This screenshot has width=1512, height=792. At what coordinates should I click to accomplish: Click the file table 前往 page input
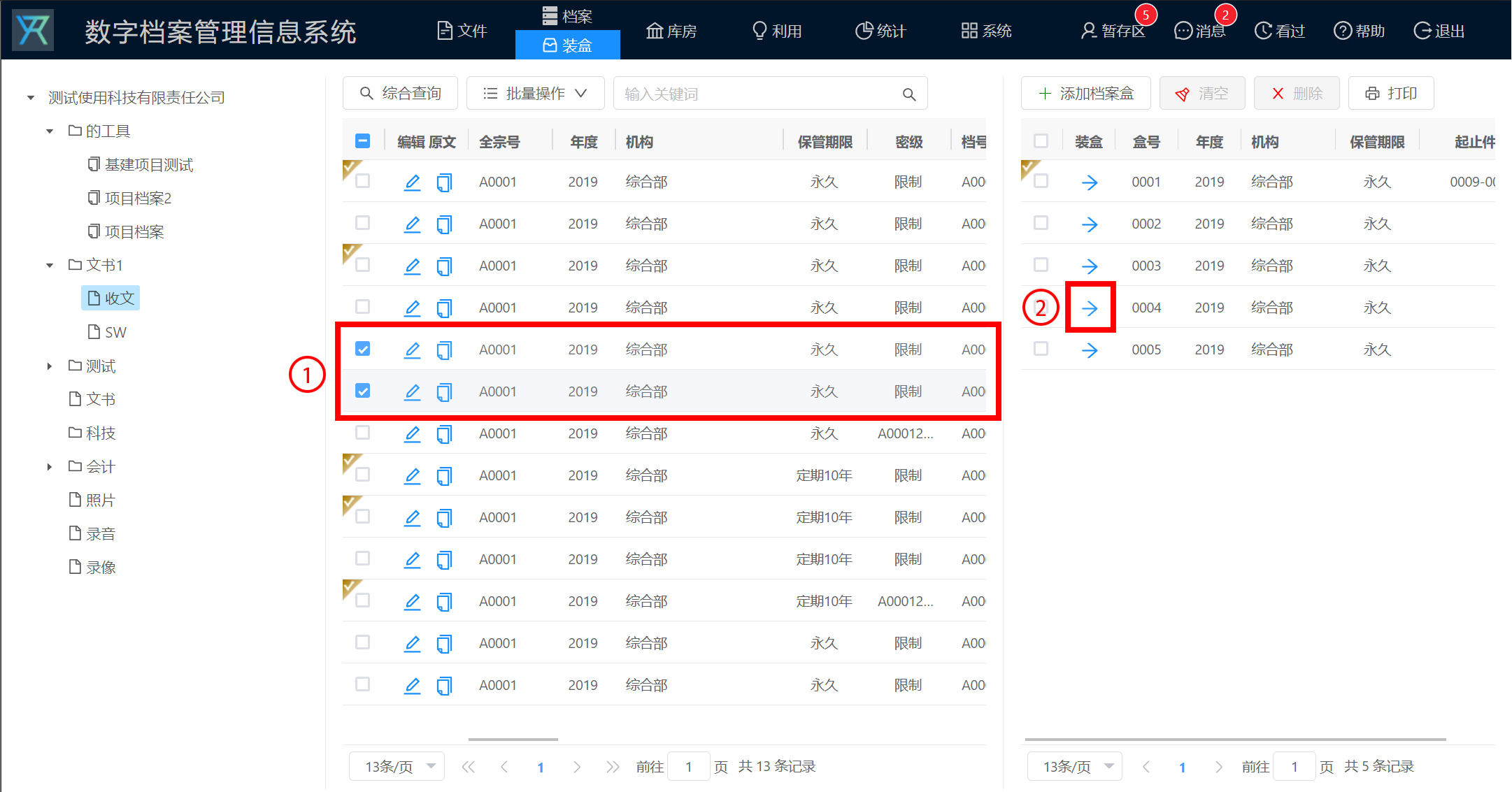(689, 767)
